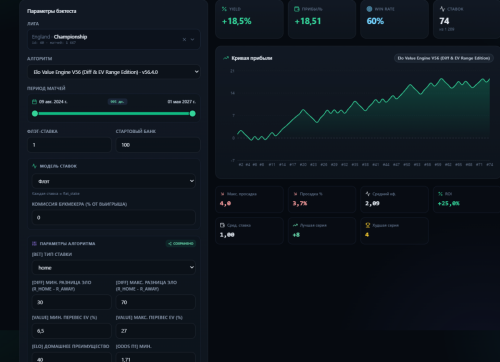The image size is (500, 362).
Task: Click the bookmaker commission input field containing 0
Action: click(x=114, y=217)
